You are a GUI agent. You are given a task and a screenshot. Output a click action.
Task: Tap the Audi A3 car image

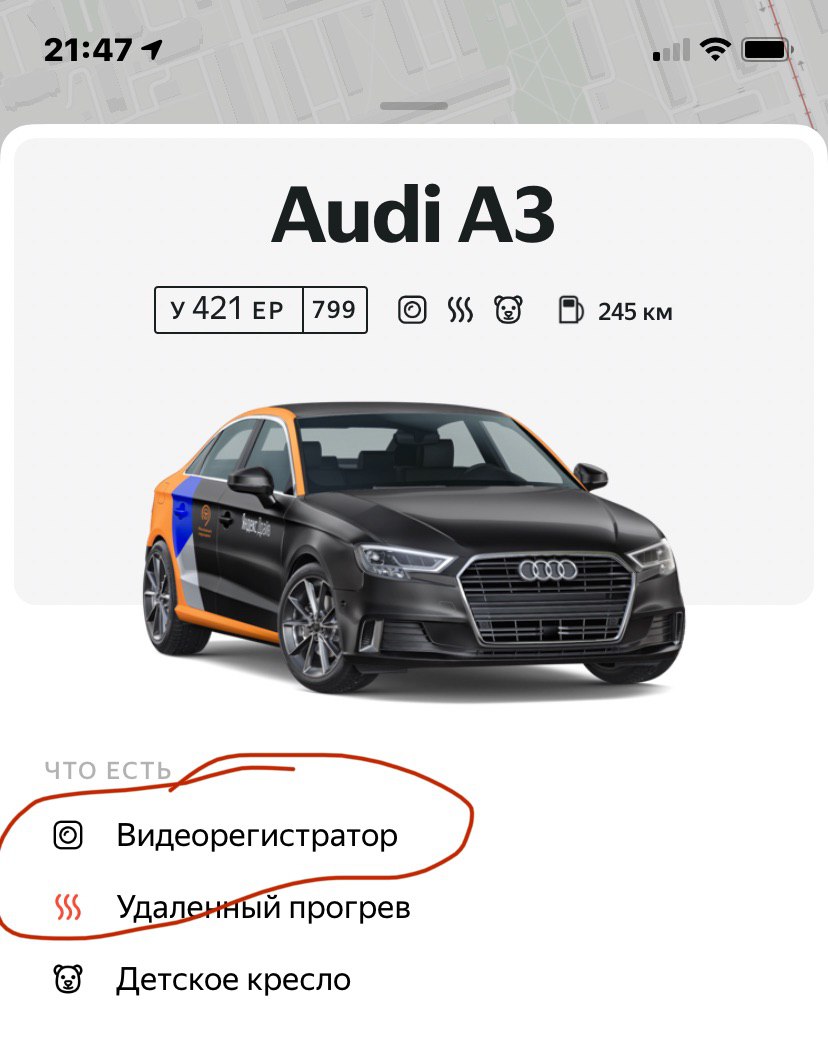pyautogui.click(x=414, y=547)
